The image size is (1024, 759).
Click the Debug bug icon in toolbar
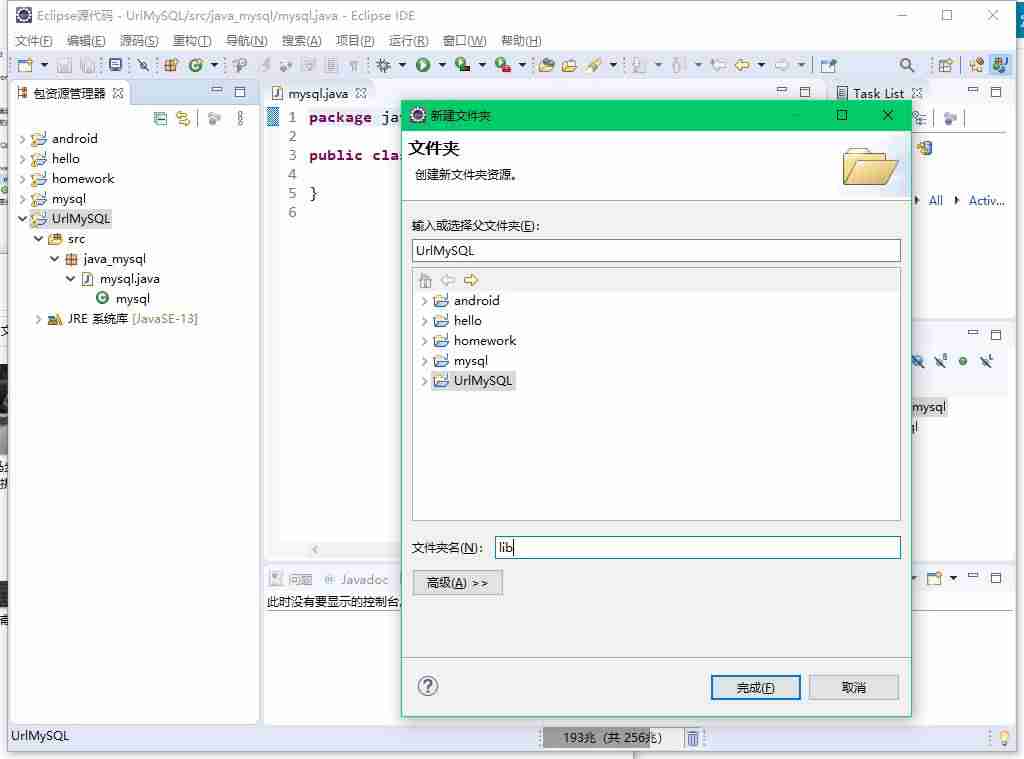click(x=383, y=65)
